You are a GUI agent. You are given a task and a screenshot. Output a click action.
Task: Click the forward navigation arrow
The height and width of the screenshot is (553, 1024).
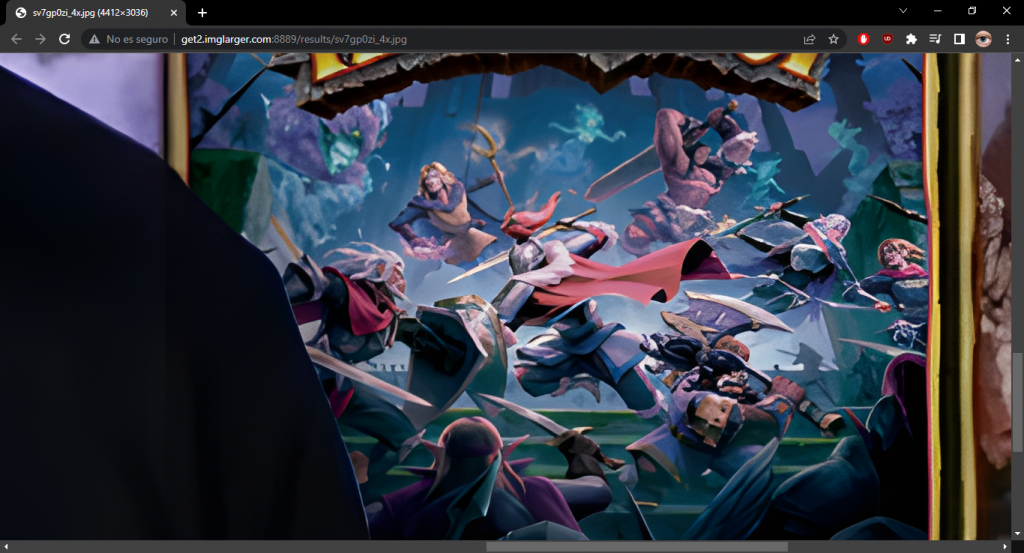[x=40, y=39]
